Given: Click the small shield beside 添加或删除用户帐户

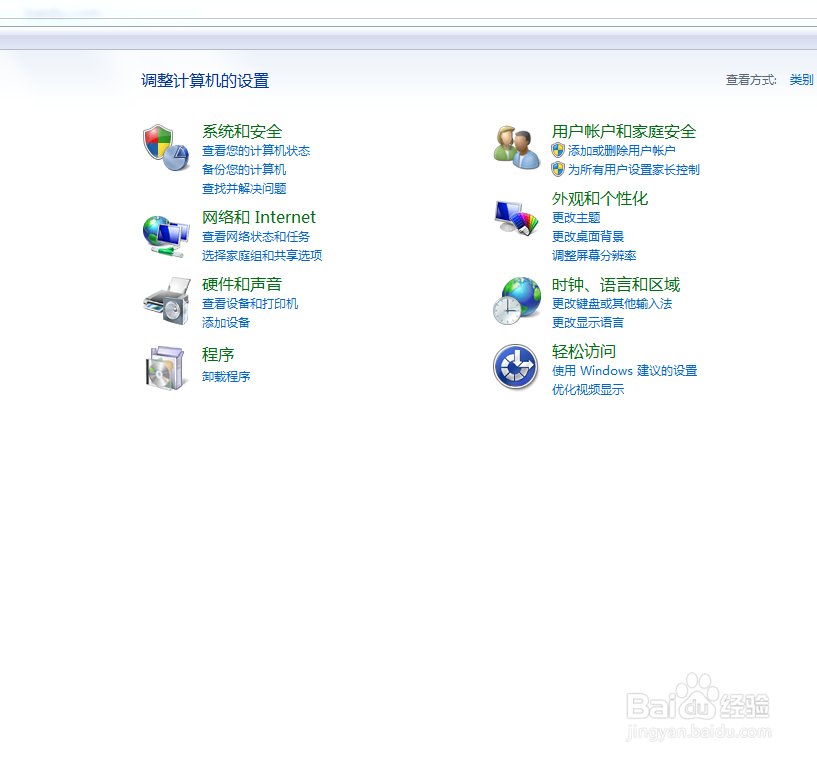Looking at the screenshot, I should [557, 151].
